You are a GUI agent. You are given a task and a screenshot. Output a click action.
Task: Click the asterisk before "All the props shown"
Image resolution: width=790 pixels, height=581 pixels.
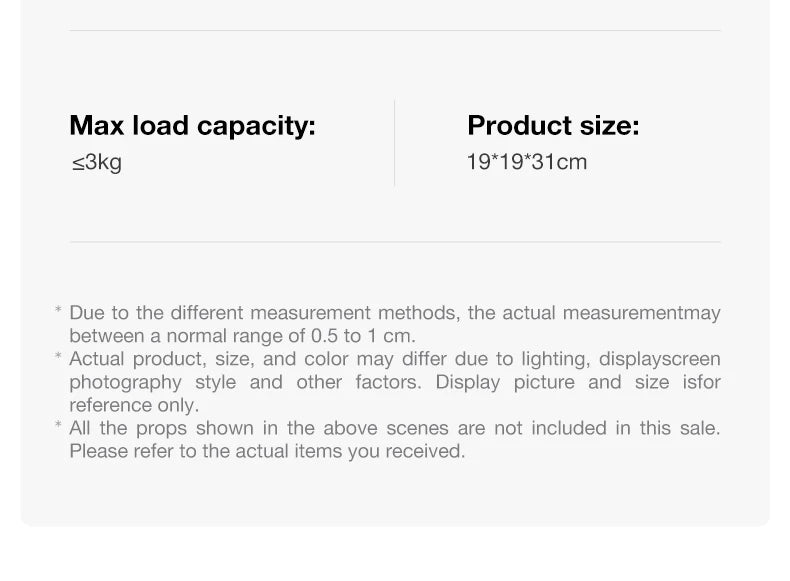tap(58, 429)
